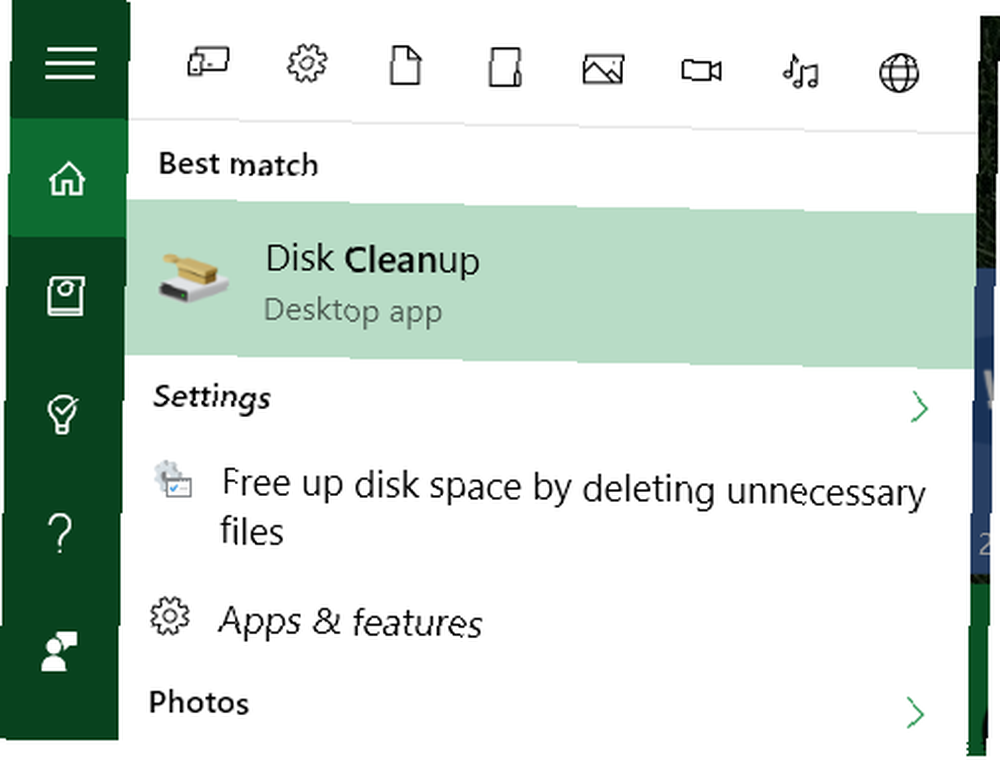Filter results by Documents icon
1000x760 pixels.
point(406,65)
